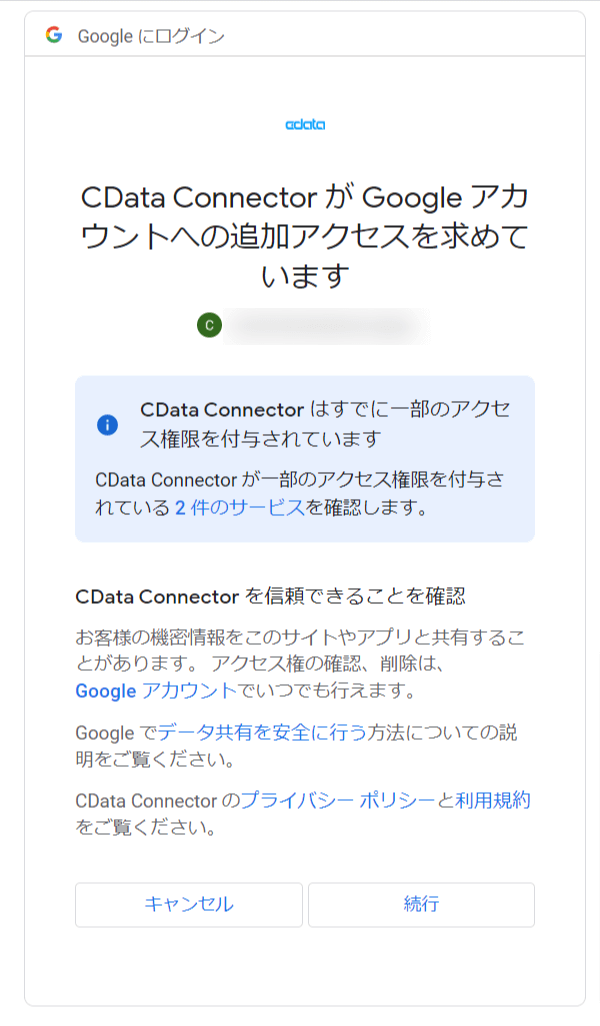Click the 'Google で' text before data-sharing link

(x=115, y=733)
